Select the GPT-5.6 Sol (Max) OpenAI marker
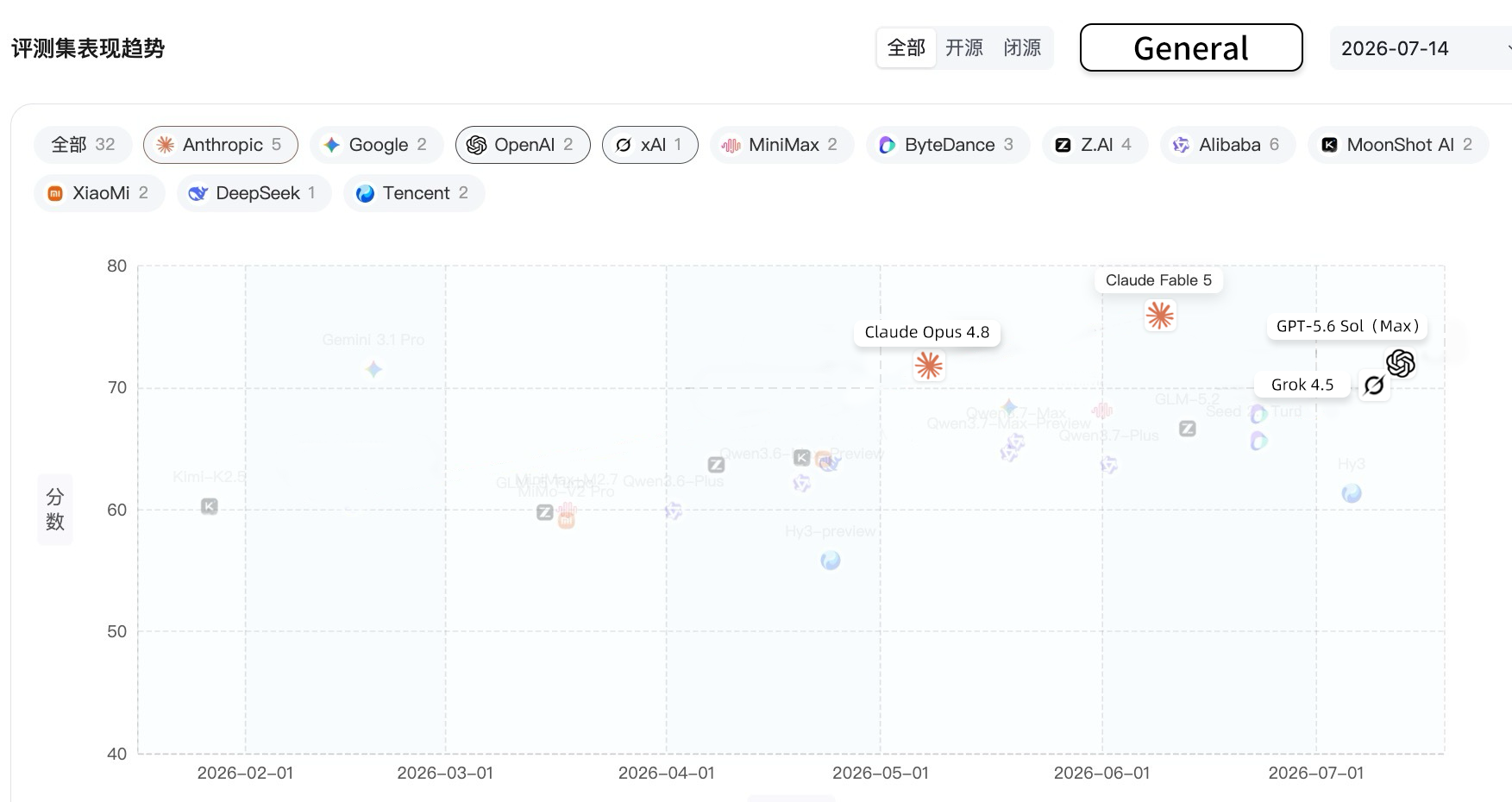This screenshot has width=1512, height=802. click(1401, 363)
